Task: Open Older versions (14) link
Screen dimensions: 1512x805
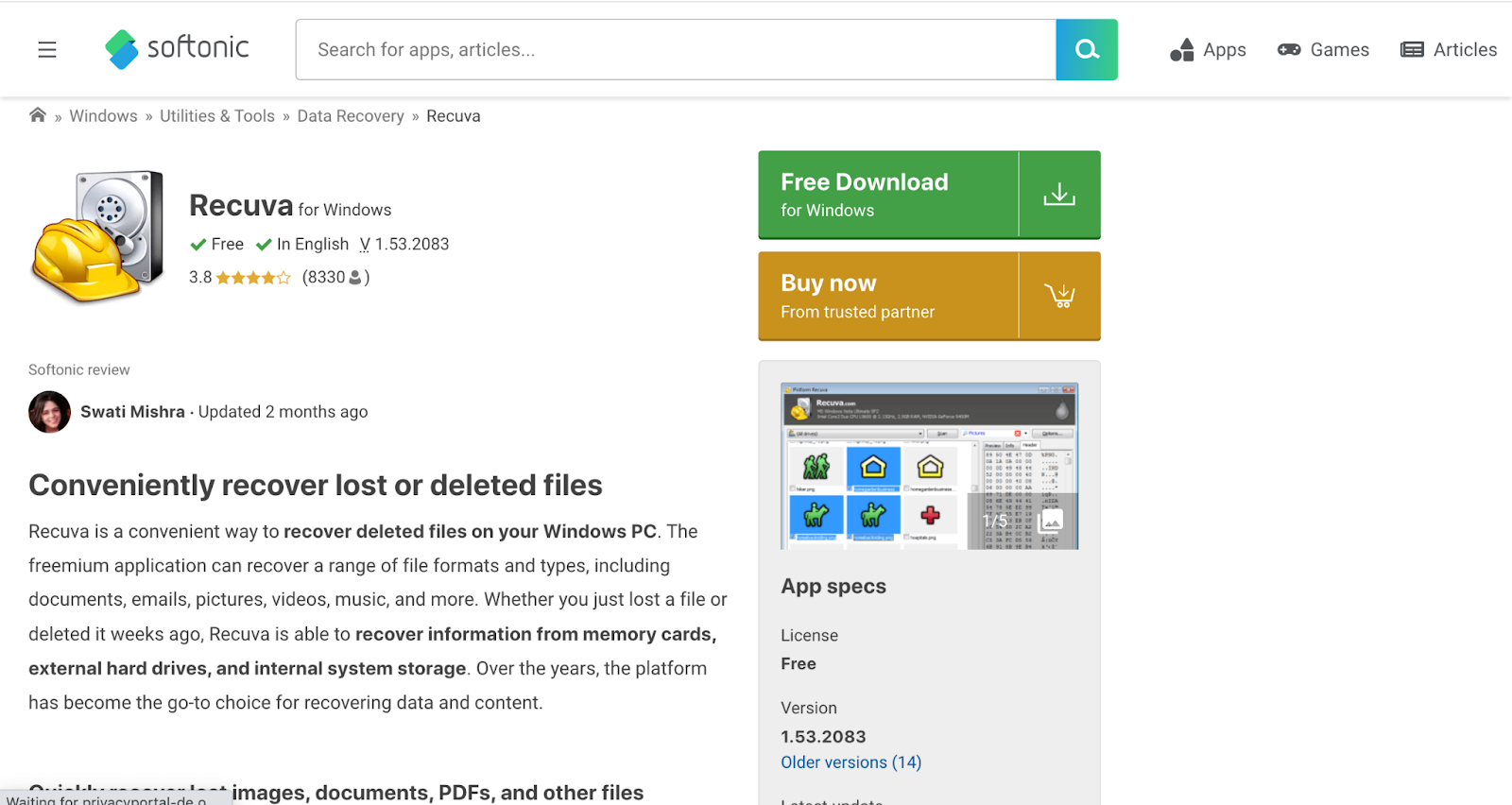Action: click(x=850, y=762)
